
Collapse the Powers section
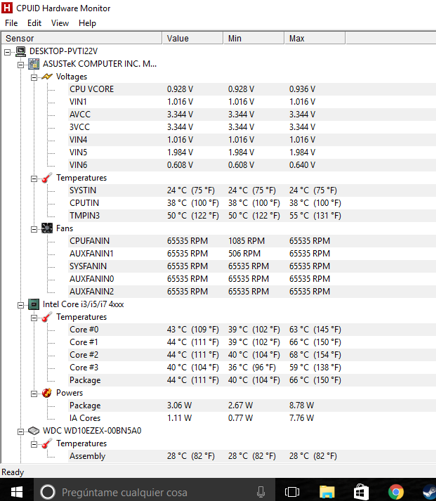click(x=34, y=394)
